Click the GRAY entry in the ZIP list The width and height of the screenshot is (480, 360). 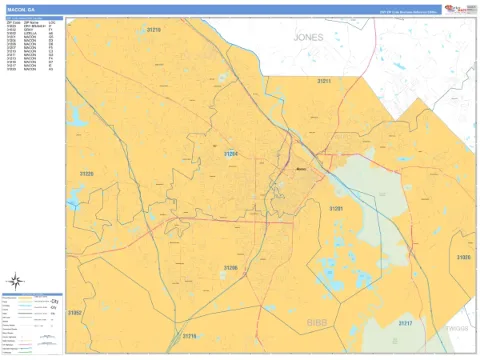point(28,30)
